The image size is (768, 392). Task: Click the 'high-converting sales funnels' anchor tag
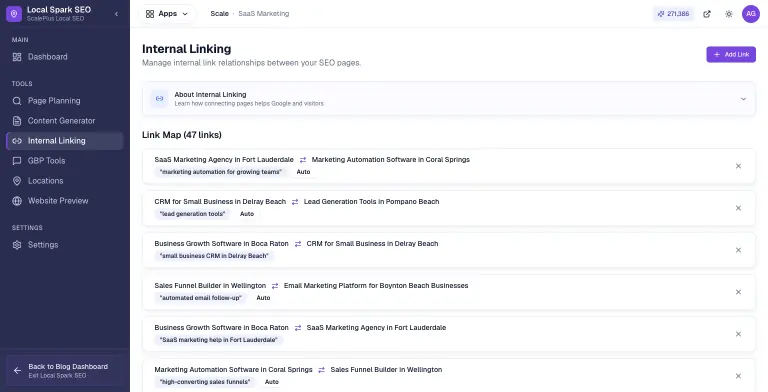205,382
